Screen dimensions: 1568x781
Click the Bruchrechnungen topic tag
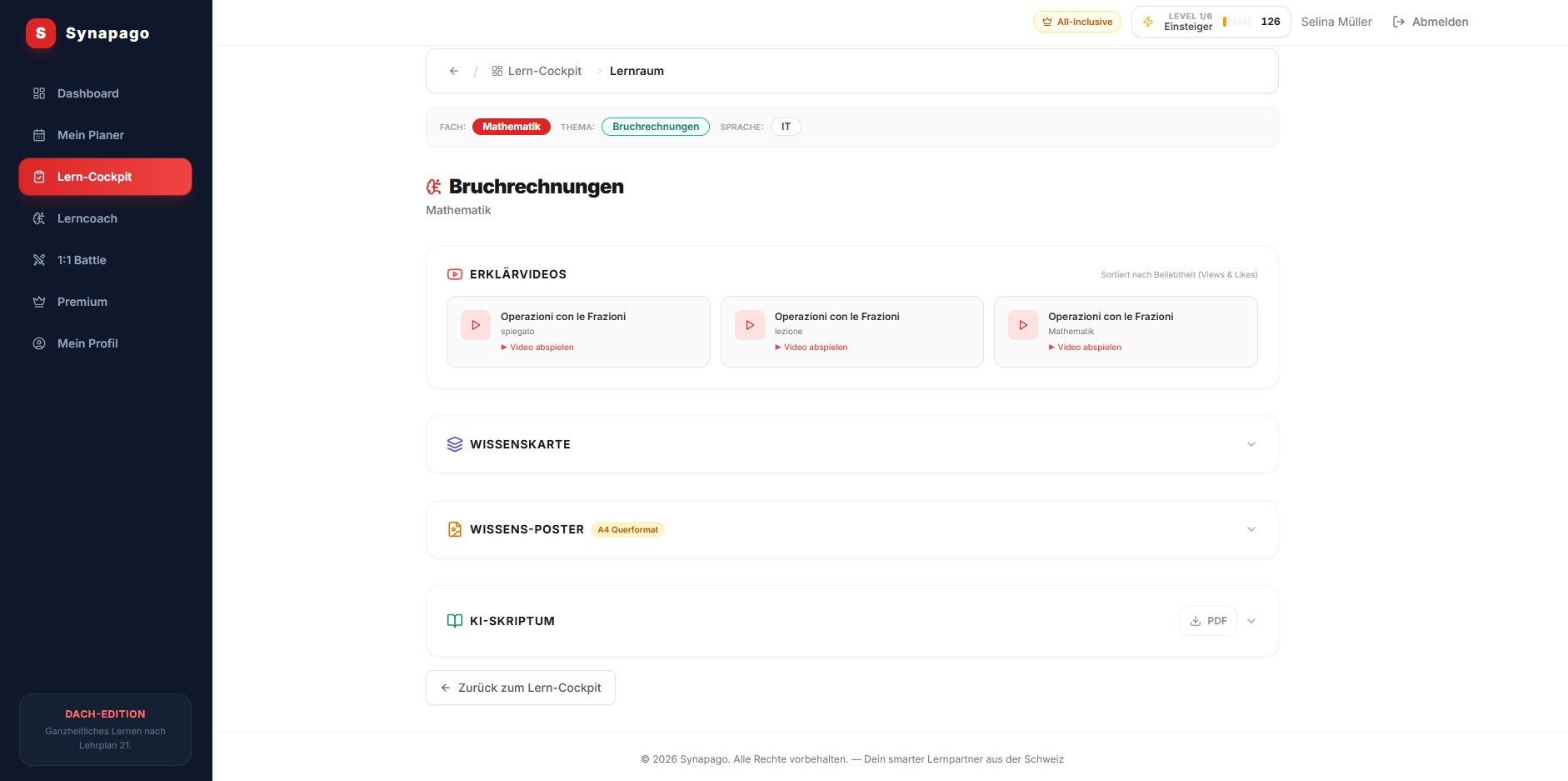point(656,127)
